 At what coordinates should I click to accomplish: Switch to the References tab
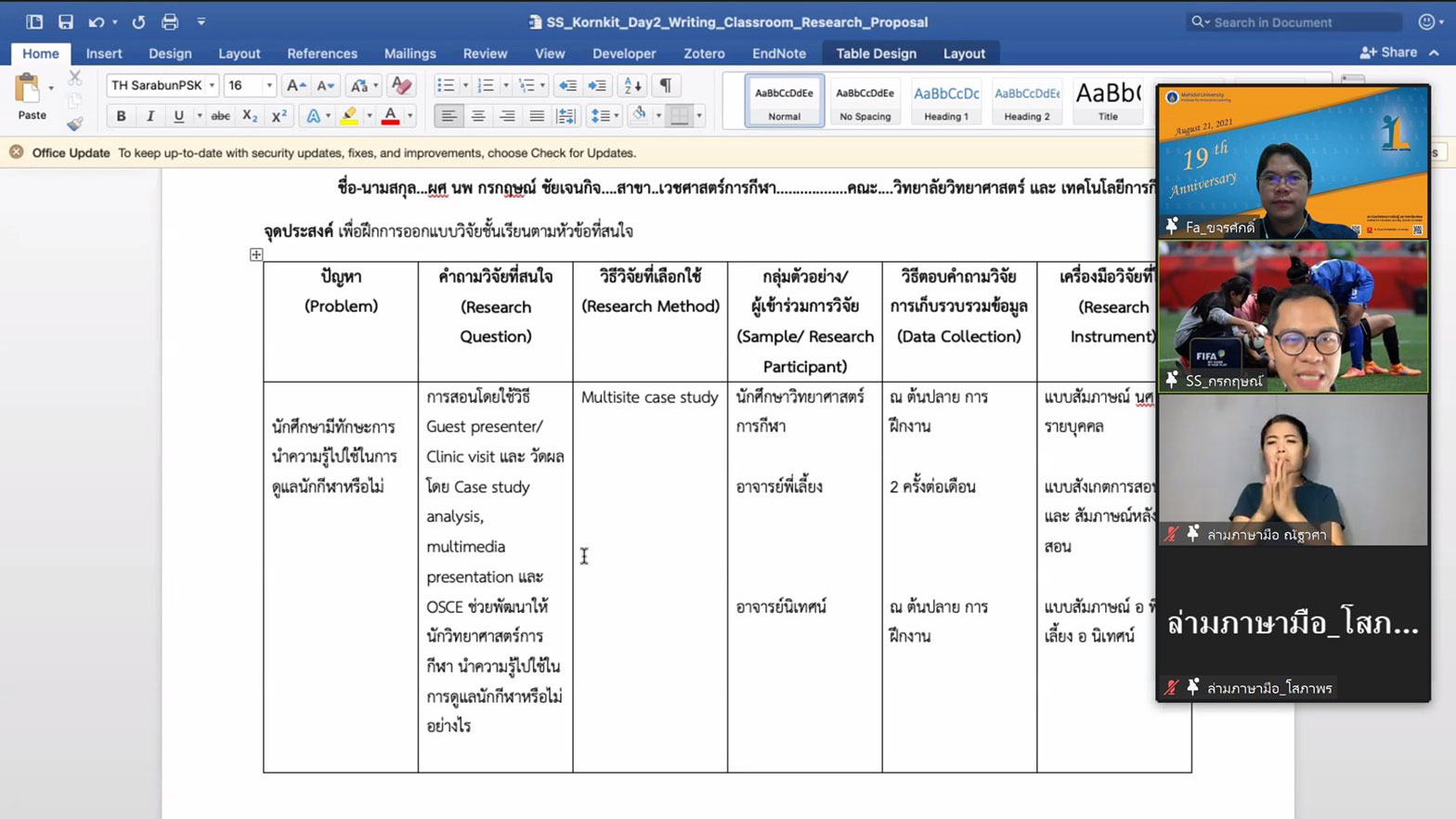321,54
